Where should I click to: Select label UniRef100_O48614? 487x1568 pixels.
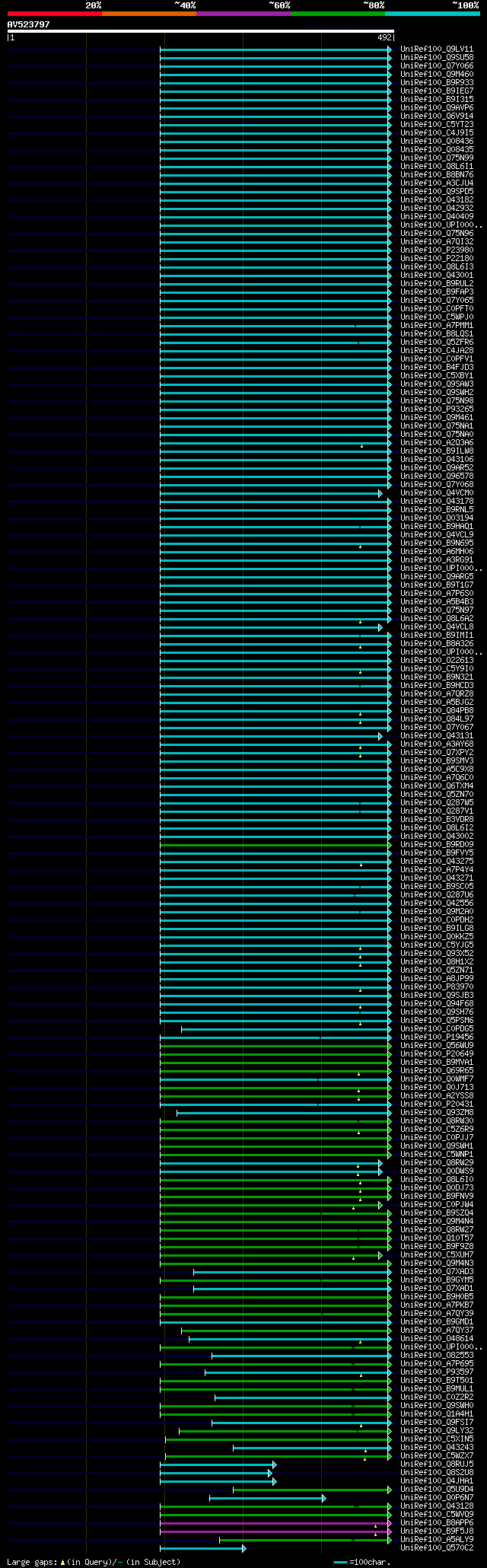coord(437,1339)
